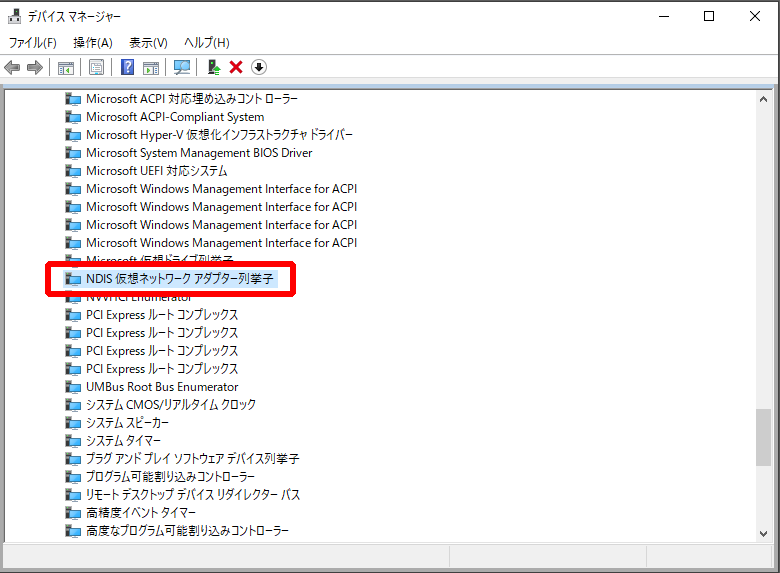Click the Update driver toolbar icon
Image resolution: width=780 pixels, height=573 pixels.
pos(213,67)
